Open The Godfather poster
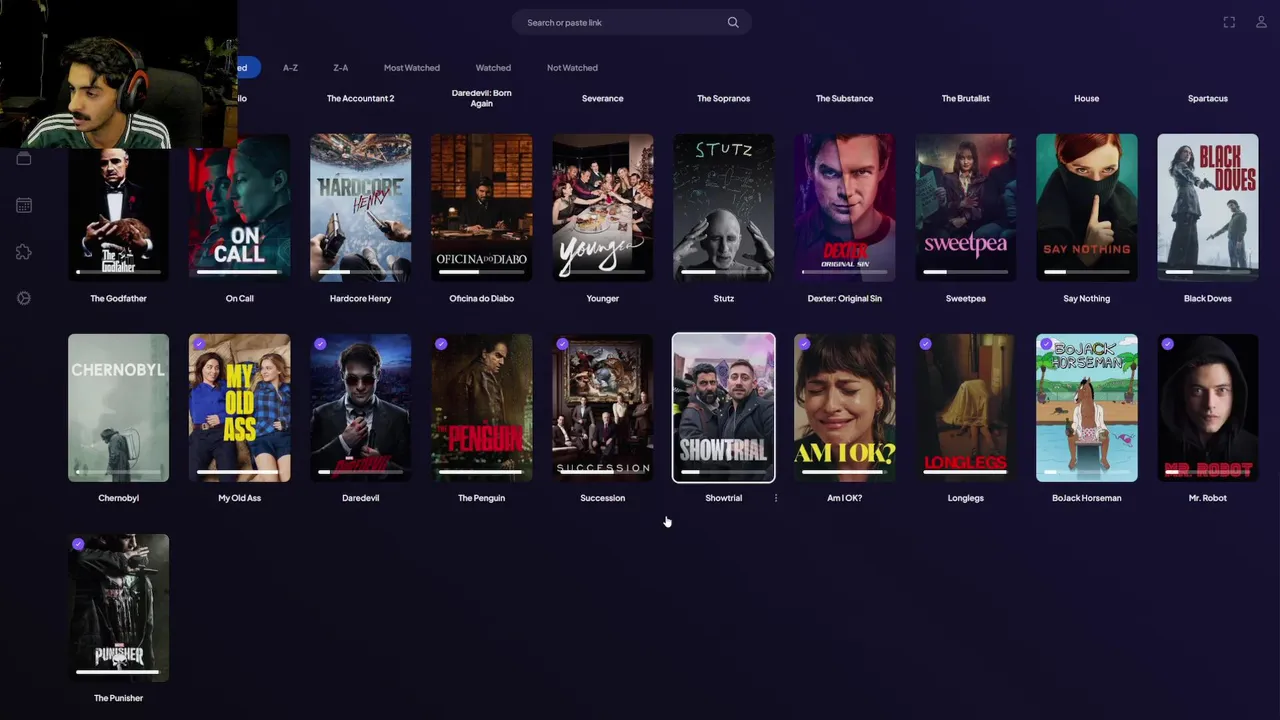This screenshot has height=720, width=1280. (118, 208)
